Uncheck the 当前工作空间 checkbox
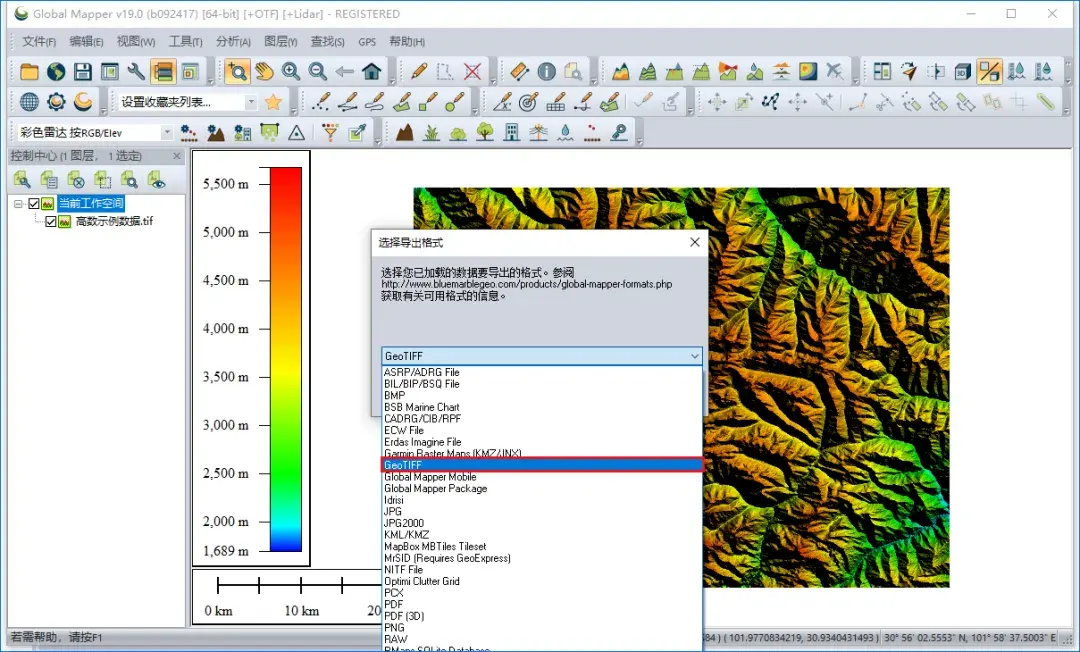 pos(34,204)
